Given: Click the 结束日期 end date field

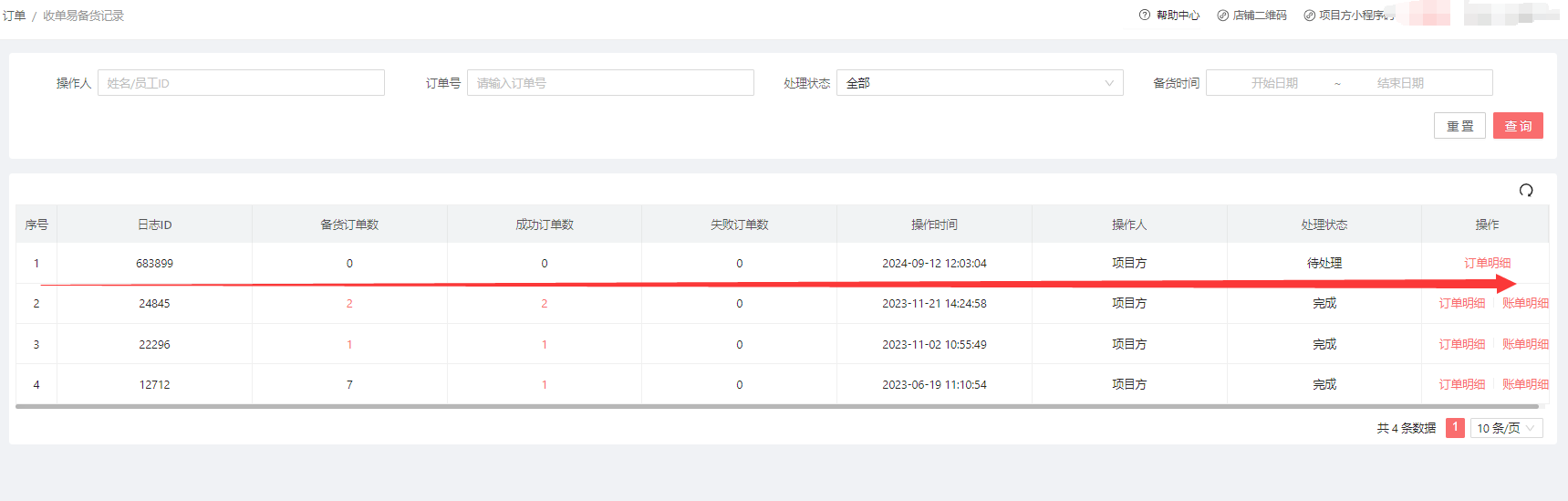Looking at the screenshot, I should 1399,83.
